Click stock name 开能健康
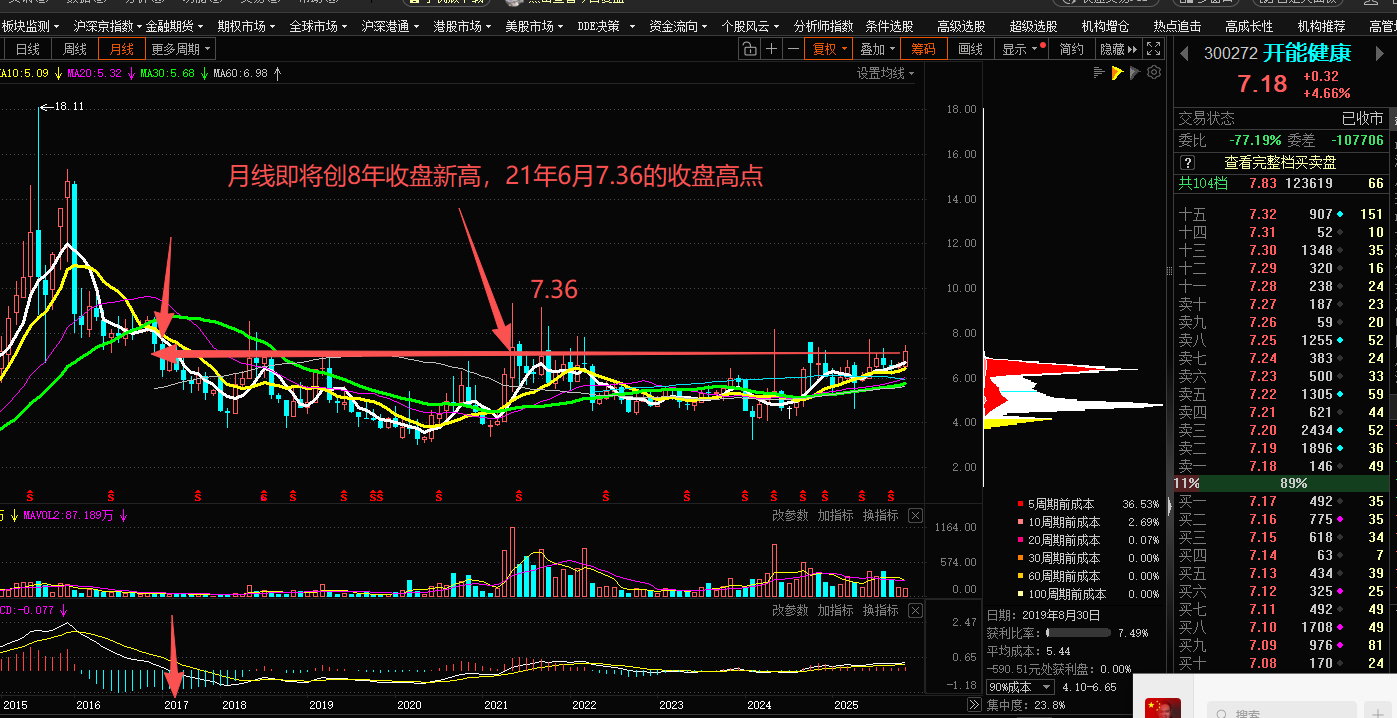 1307,53
